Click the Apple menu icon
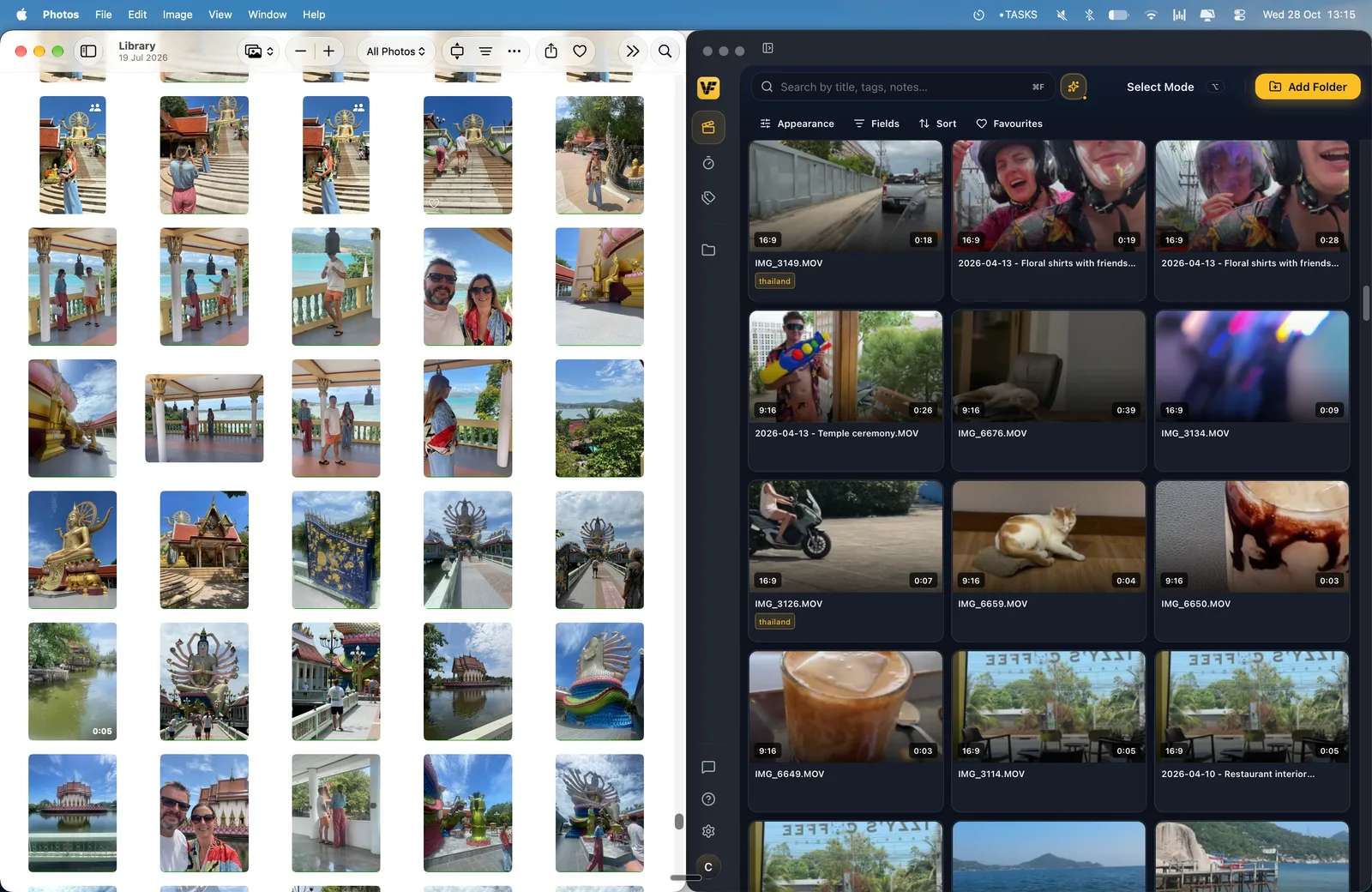The image size is (1372, 892). pos(21,15)
